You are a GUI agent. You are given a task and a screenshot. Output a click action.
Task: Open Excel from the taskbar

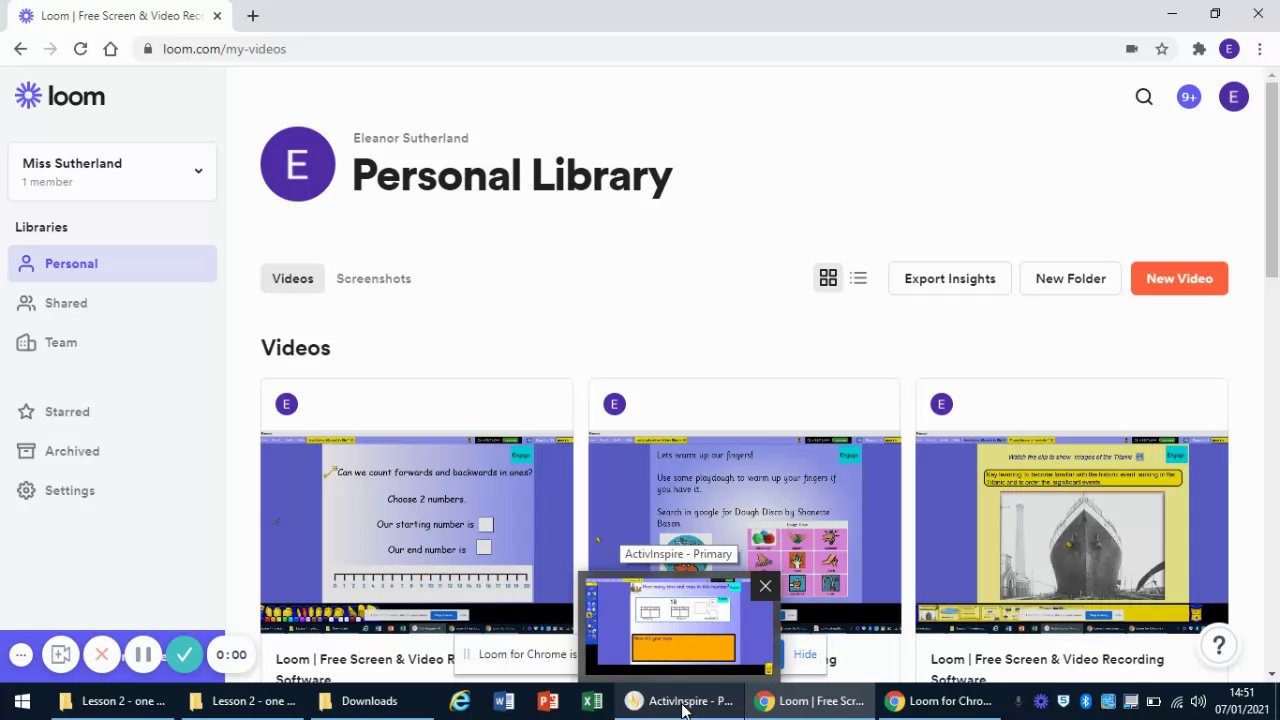(x=592, y=701)
